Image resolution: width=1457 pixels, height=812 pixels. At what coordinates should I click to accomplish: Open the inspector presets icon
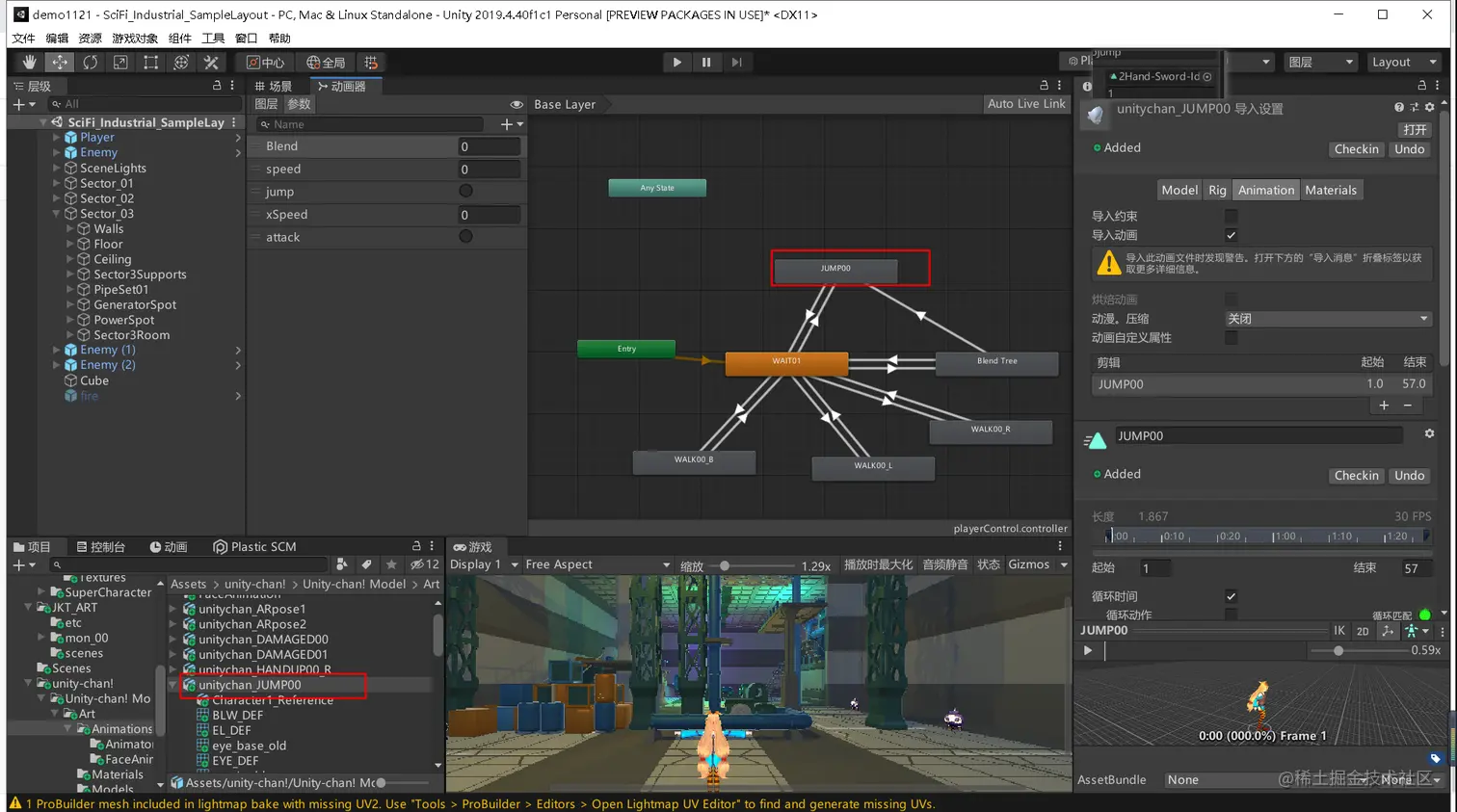coord(1415,108)
